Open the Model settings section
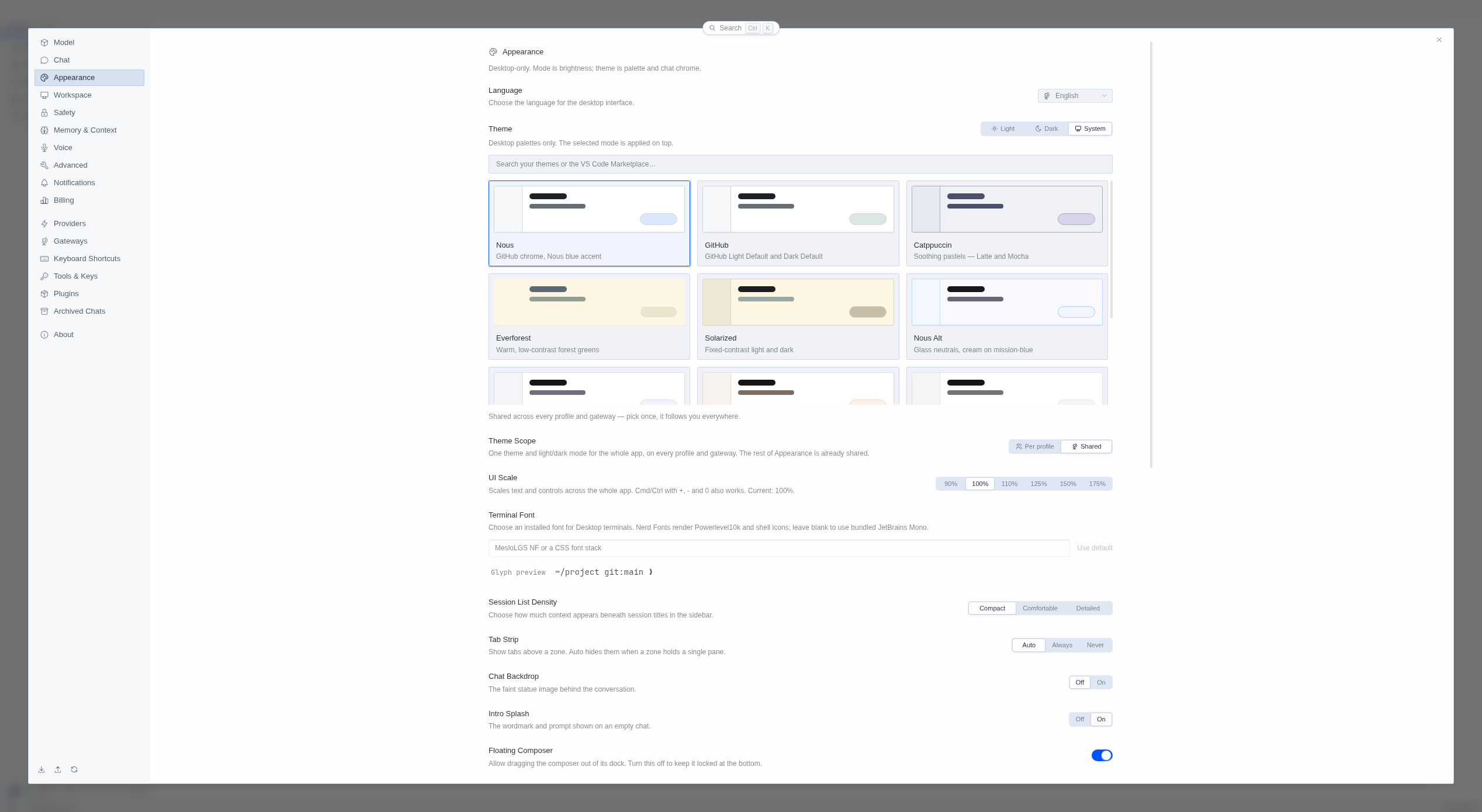The height and width of the screenshot is (812, 1482). 89,43
